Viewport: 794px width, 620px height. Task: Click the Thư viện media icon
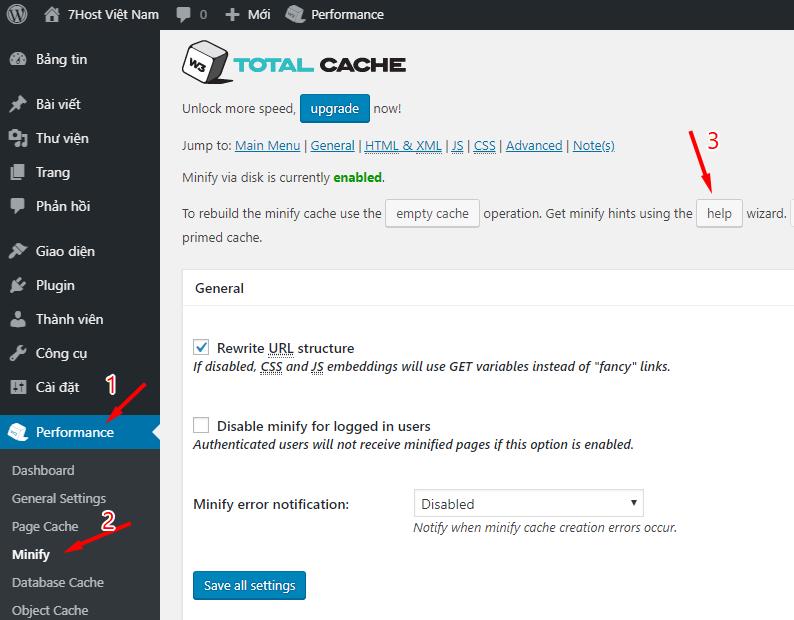click(18, 138)
